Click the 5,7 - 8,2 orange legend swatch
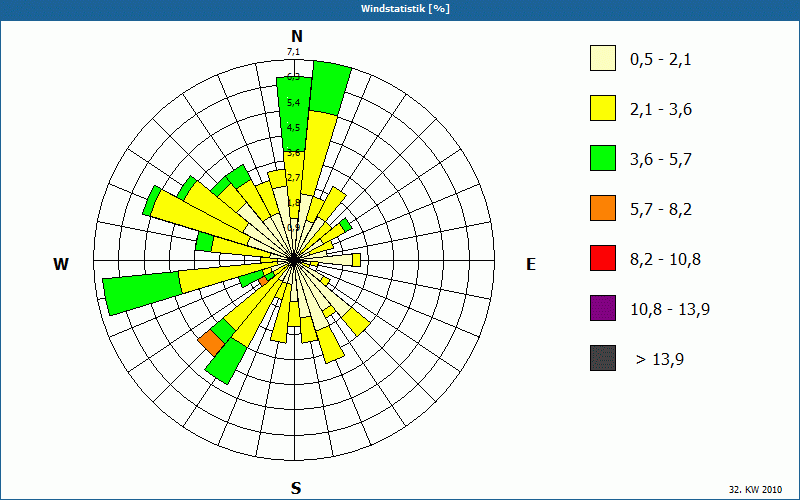The image size is (800, 500). click(x=603, y=208)
